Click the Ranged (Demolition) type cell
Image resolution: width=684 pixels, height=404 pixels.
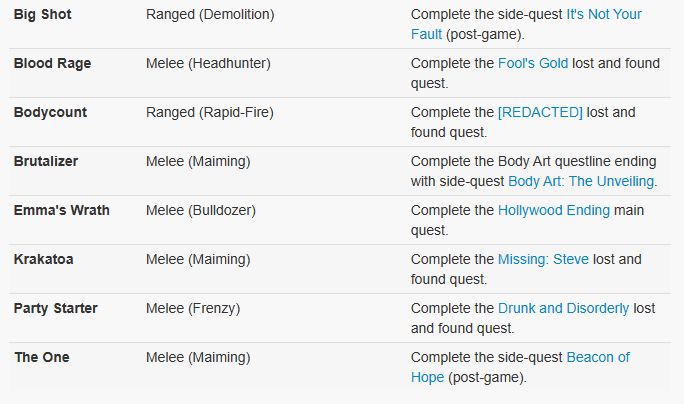point(210,15)
